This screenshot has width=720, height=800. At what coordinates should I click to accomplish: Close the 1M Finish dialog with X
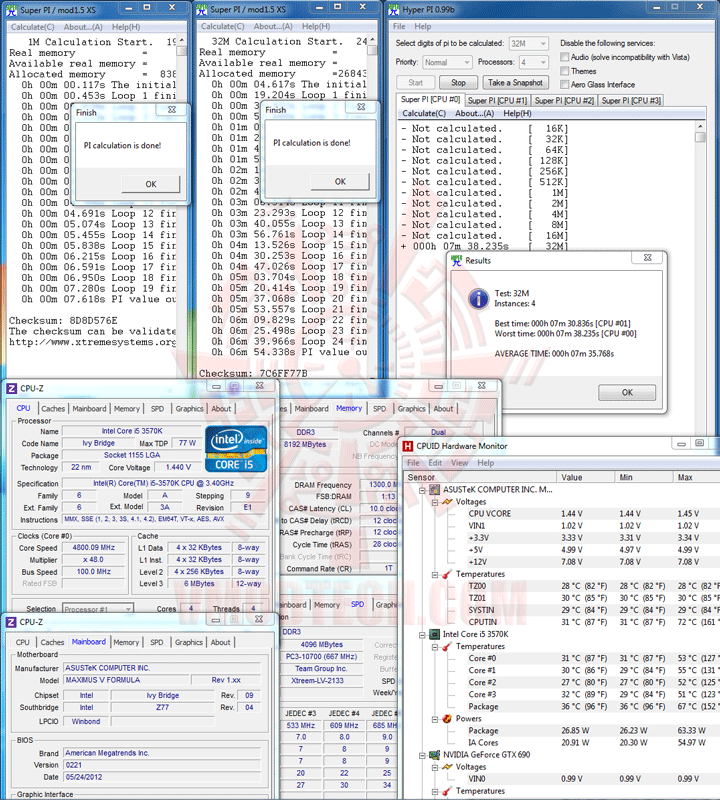pyautogui.click(x=172, y=110)
